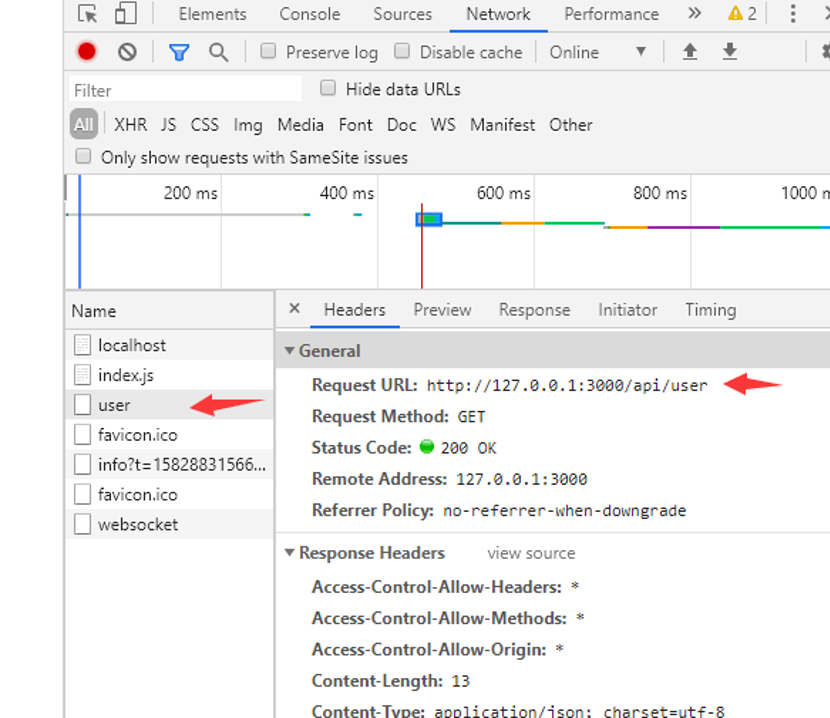Toggle the device toolbar icon
The image size is (830, 718).
pyautogui.click(x=125, y=14)
